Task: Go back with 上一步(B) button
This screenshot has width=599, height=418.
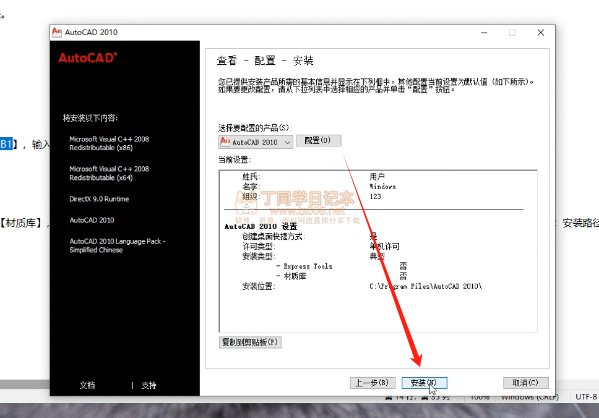Action: click(372, 382)
